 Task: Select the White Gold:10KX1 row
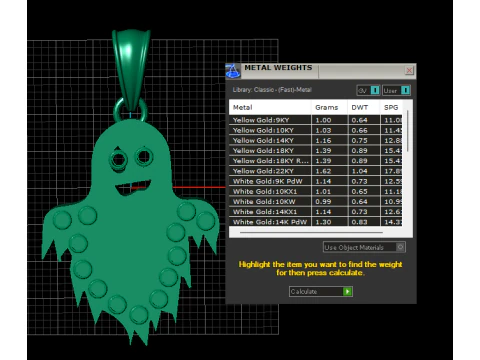click(x=315, y=191)
